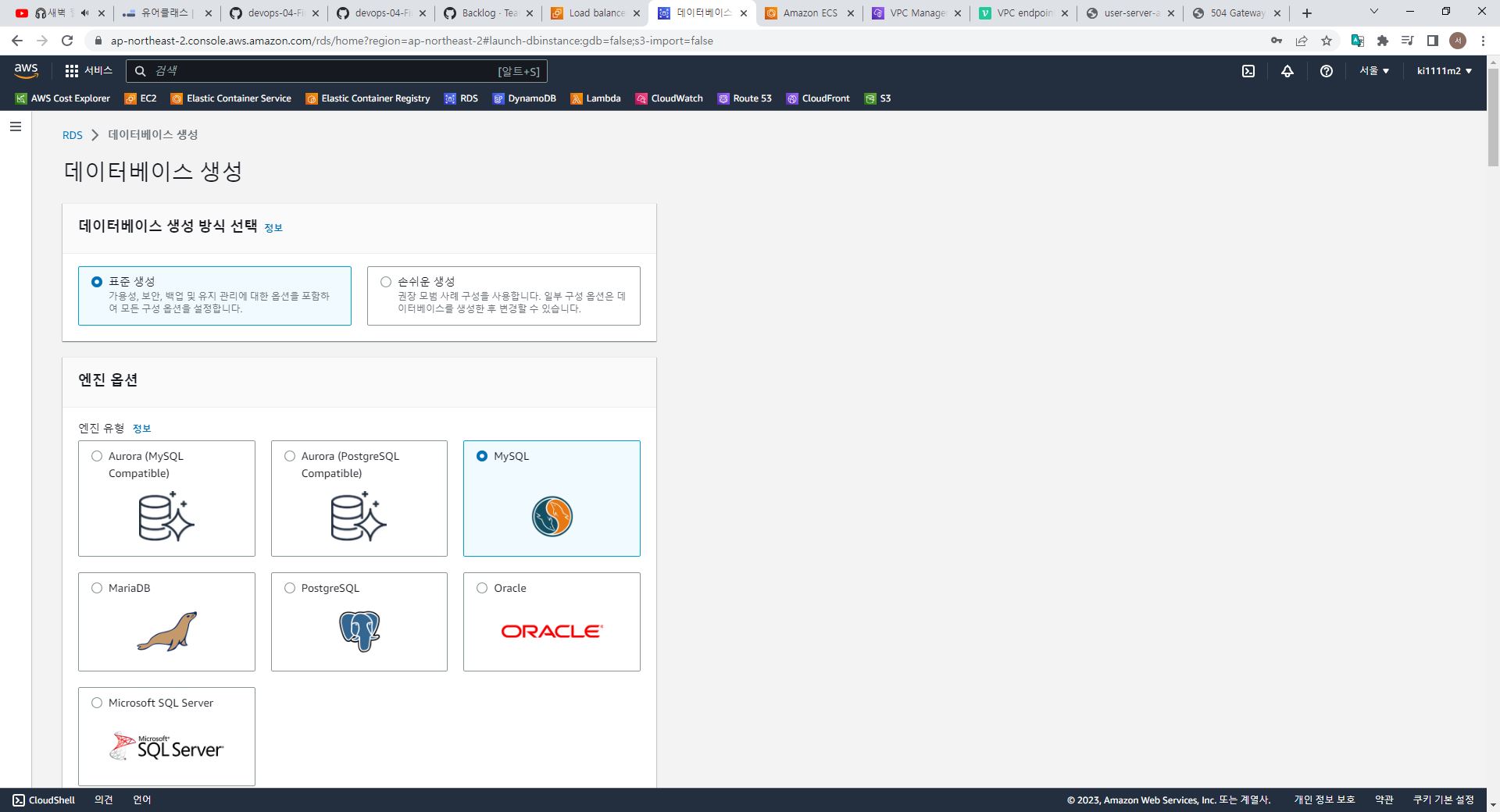Viewport: 1500px width, 812px height.
Task: Select 표준 생성 radio option
Action: [97, 282]
